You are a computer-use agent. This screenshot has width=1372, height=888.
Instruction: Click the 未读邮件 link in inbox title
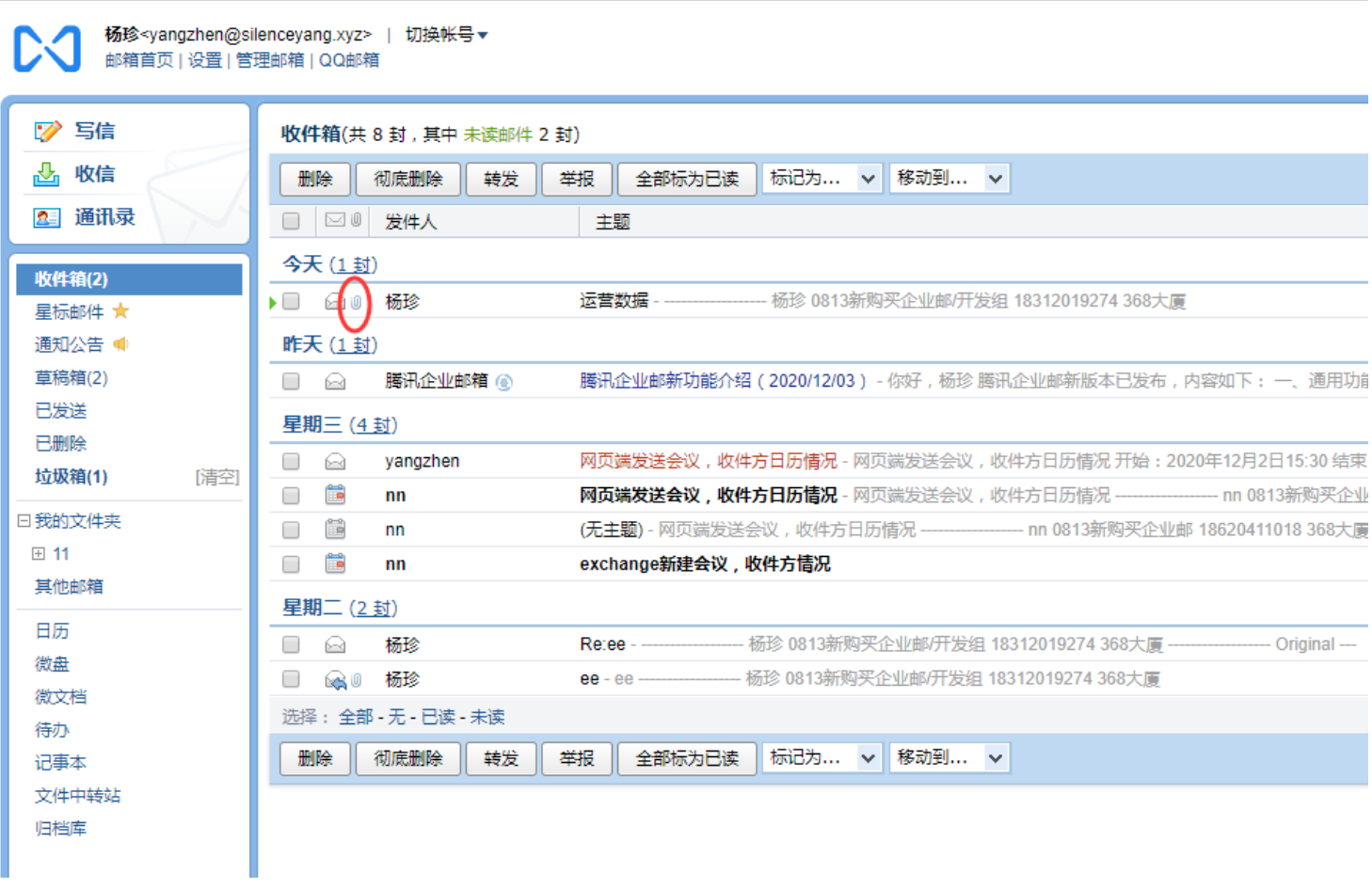coord(498,135)
